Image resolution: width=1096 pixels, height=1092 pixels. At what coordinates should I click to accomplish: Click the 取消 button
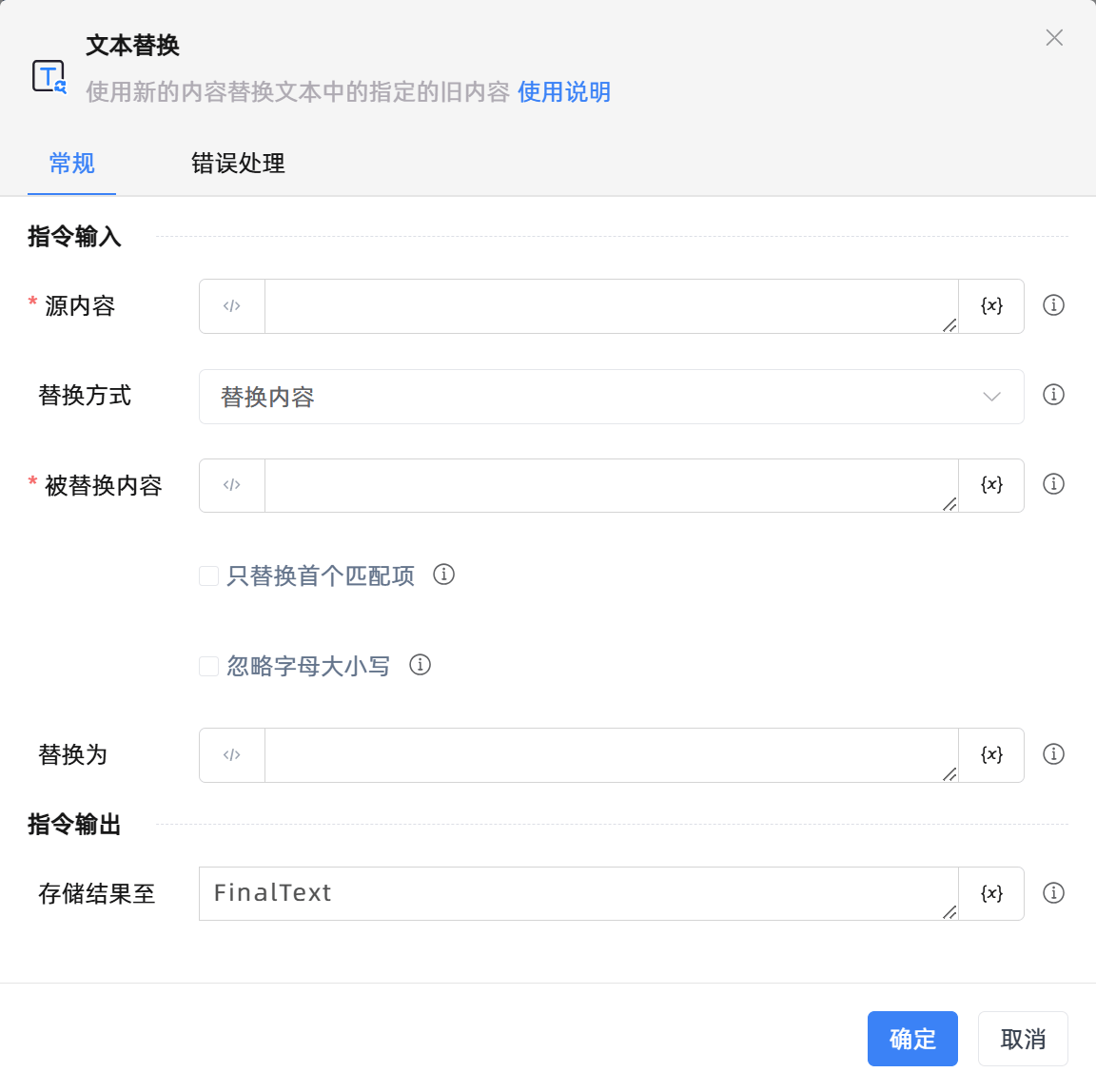[1023, 1039]
